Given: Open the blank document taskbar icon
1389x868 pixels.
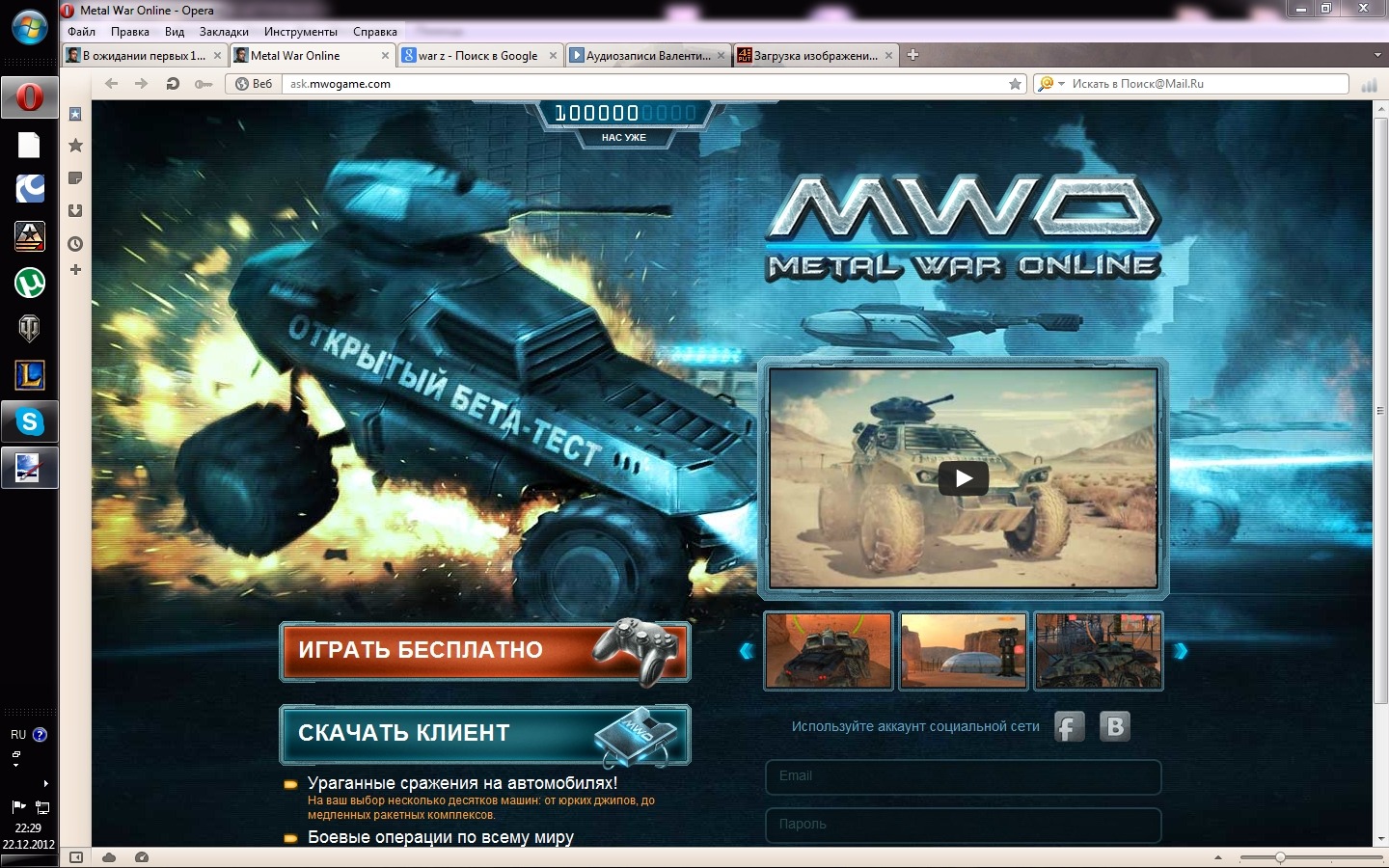Looking at the screenshot, I should tap(29, 145).
